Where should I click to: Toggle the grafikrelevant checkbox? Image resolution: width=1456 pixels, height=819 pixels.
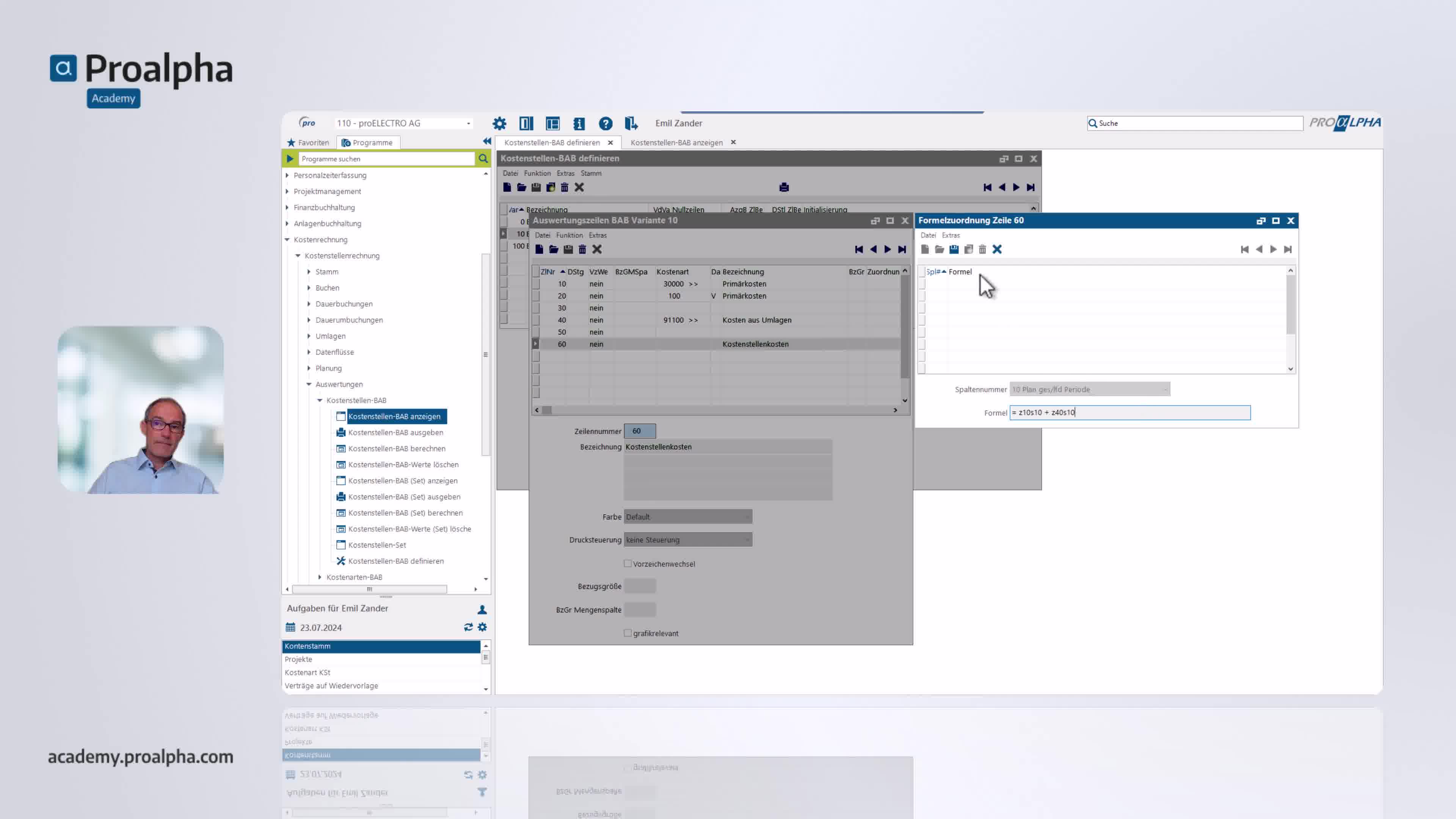point(628,633)
